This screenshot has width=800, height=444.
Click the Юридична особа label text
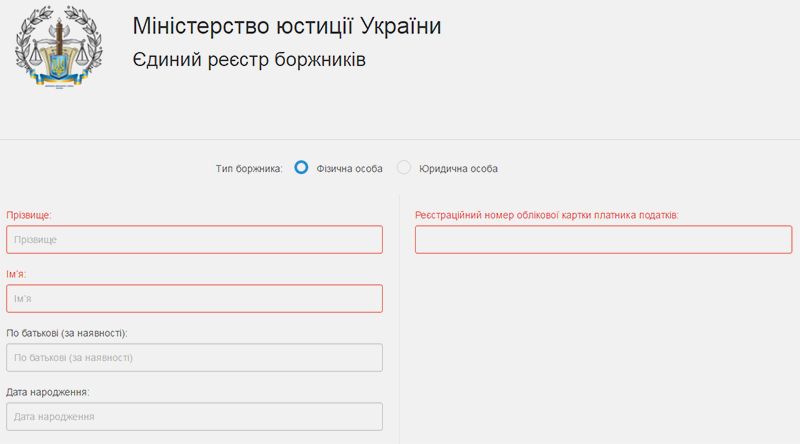[458, 169]
